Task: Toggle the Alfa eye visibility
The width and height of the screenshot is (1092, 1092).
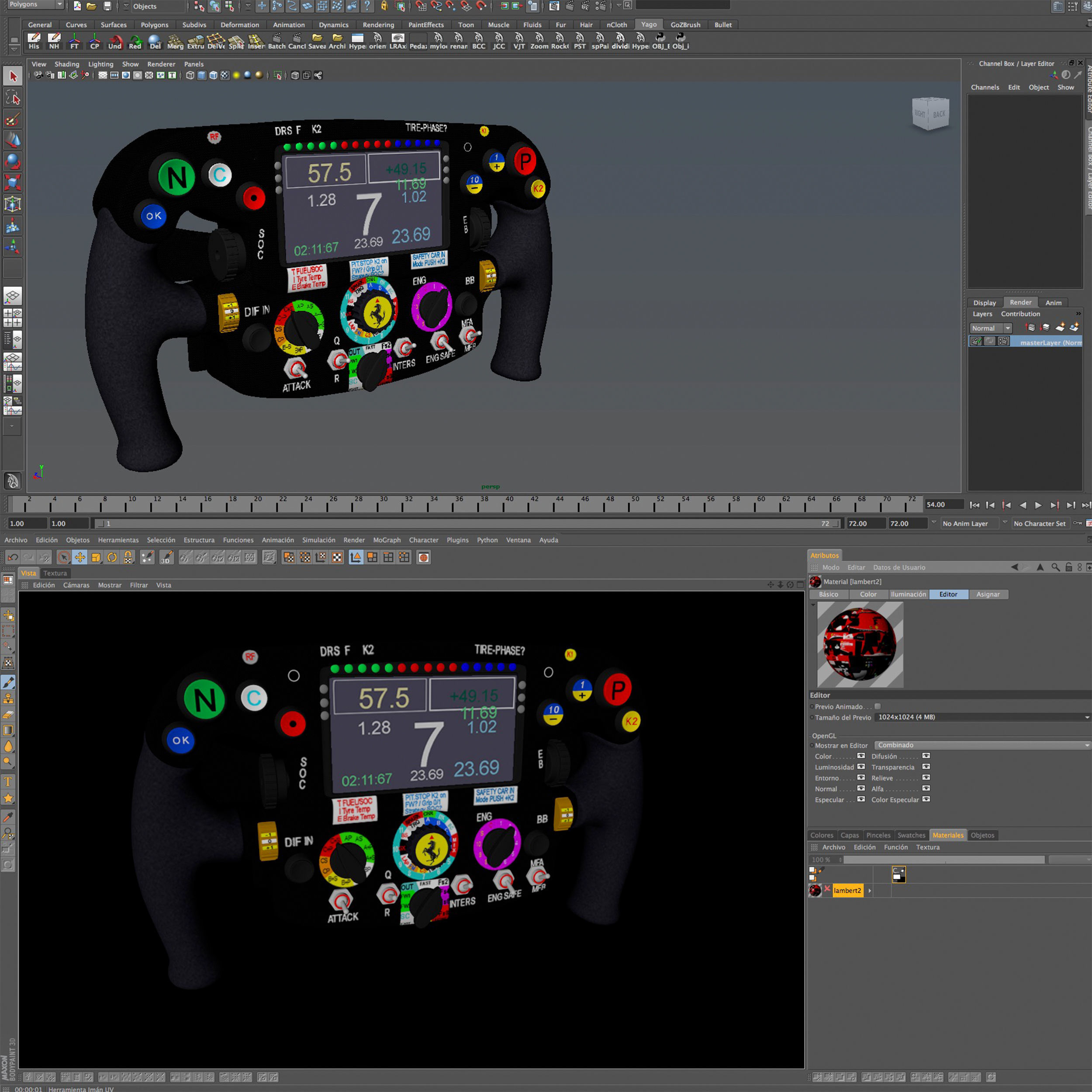Action: [x=926, y=788]
